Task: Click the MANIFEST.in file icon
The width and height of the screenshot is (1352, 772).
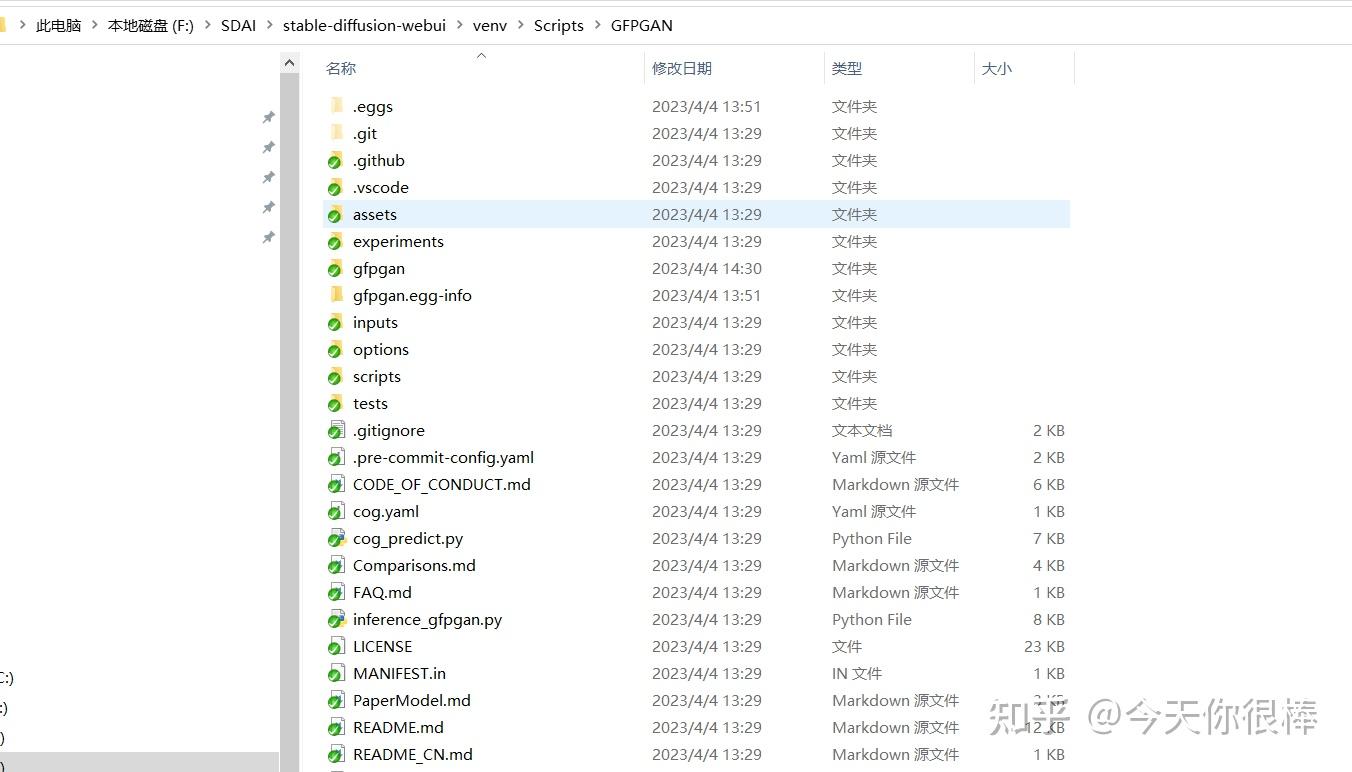Action: 336,673
